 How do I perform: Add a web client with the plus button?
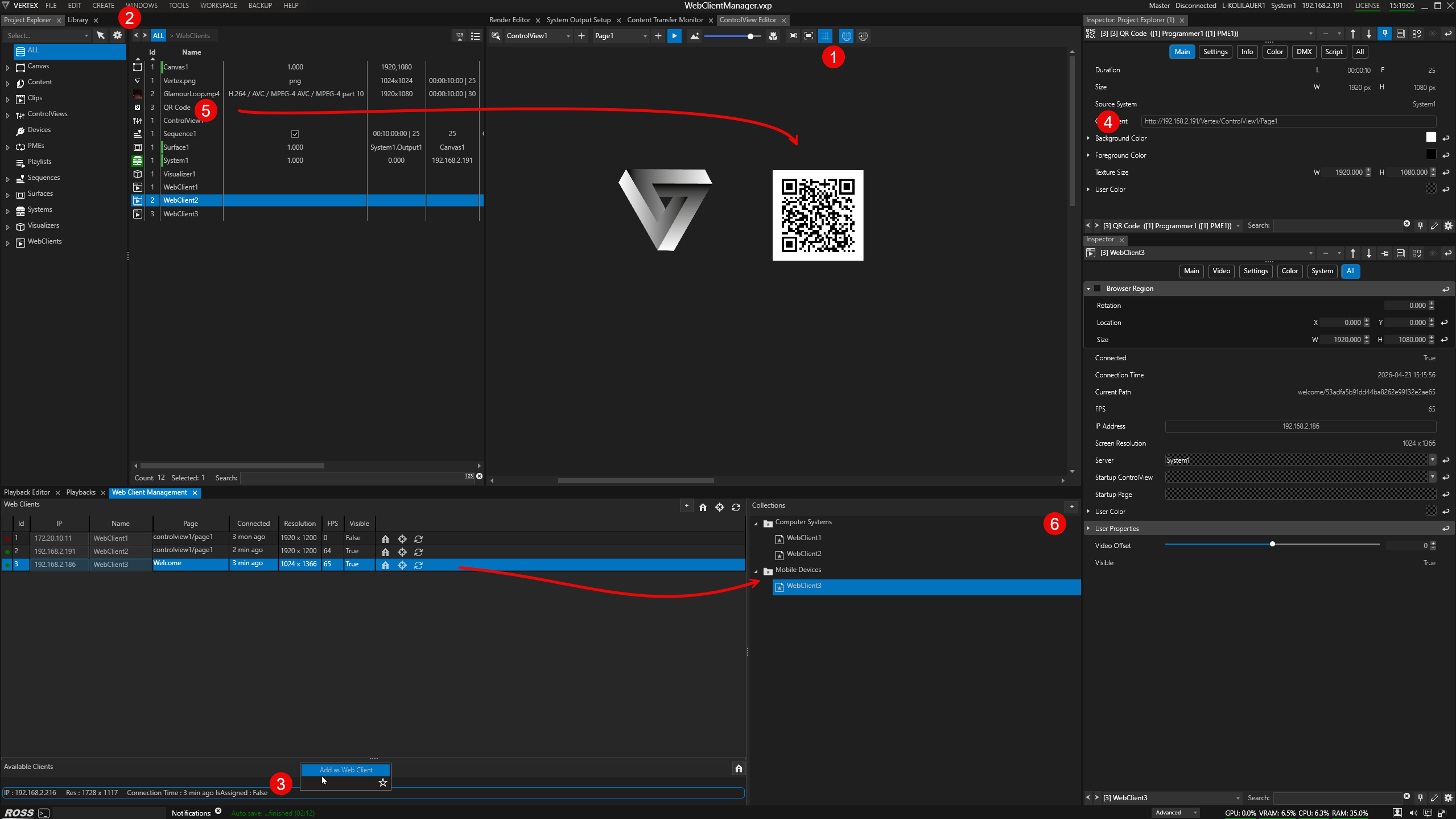tap(686, 506)
